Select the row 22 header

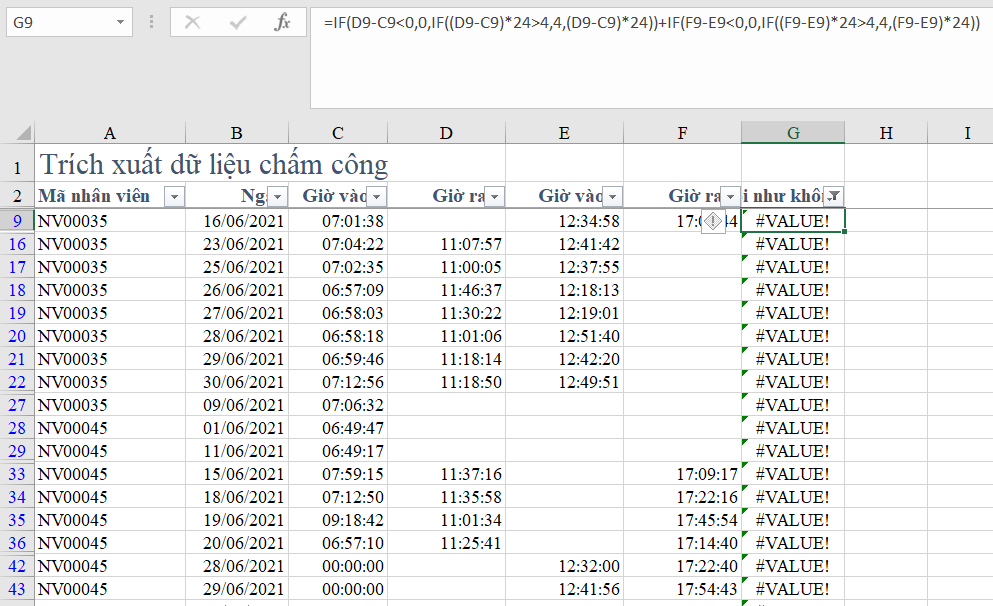tap(17, 382)
